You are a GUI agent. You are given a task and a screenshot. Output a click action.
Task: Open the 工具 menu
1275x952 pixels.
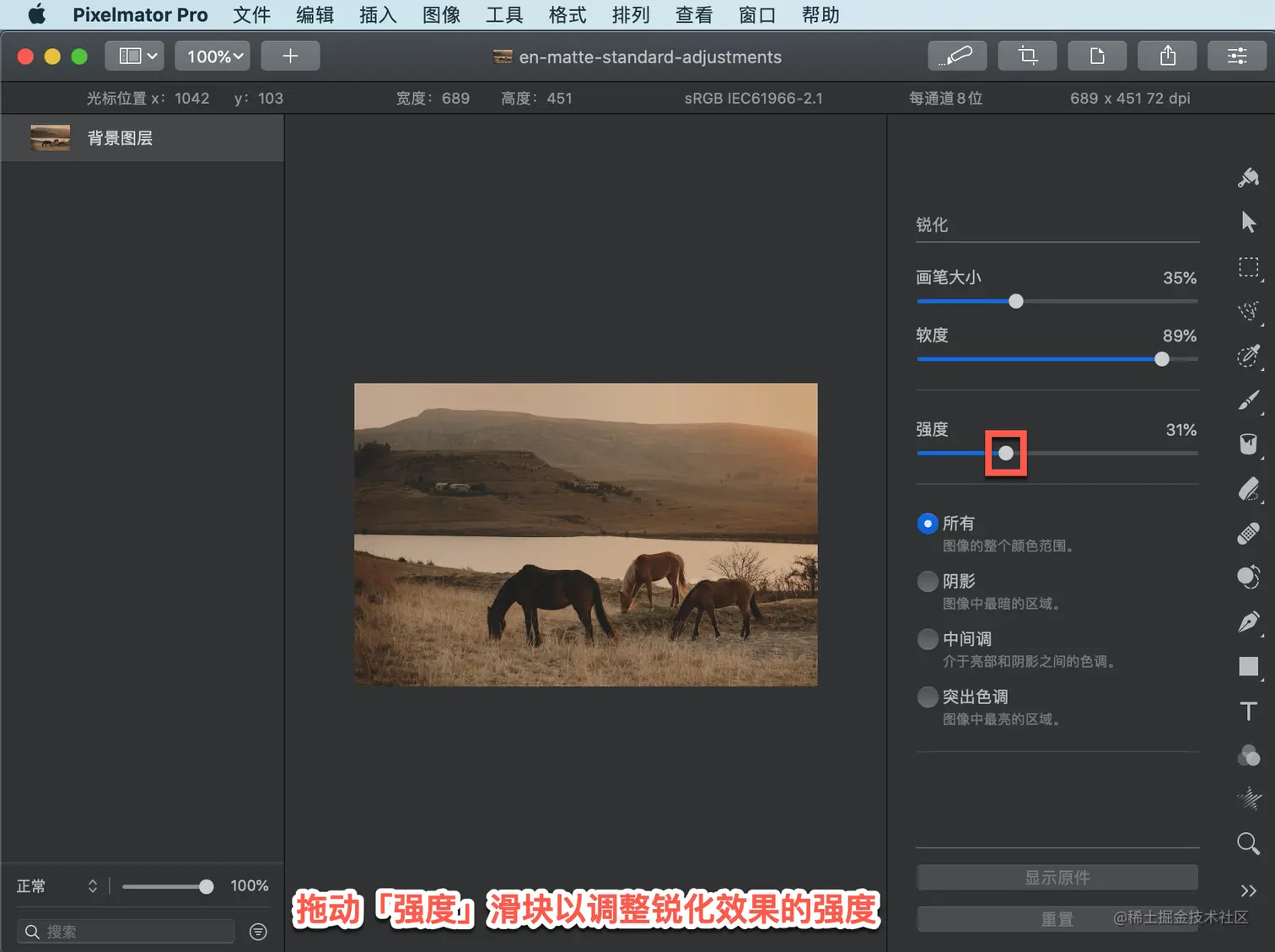pyautogui.click(x=504, y=14)
